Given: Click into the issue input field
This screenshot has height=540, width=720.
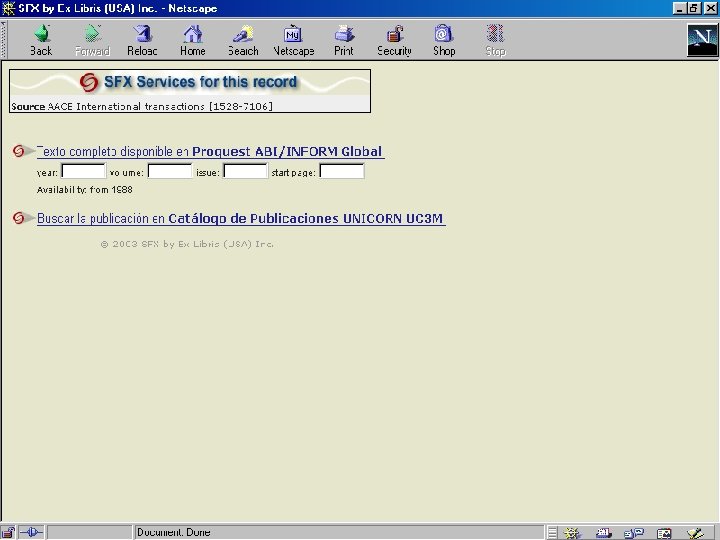Looking at the screenshot, I should click(x=245, y=171).
